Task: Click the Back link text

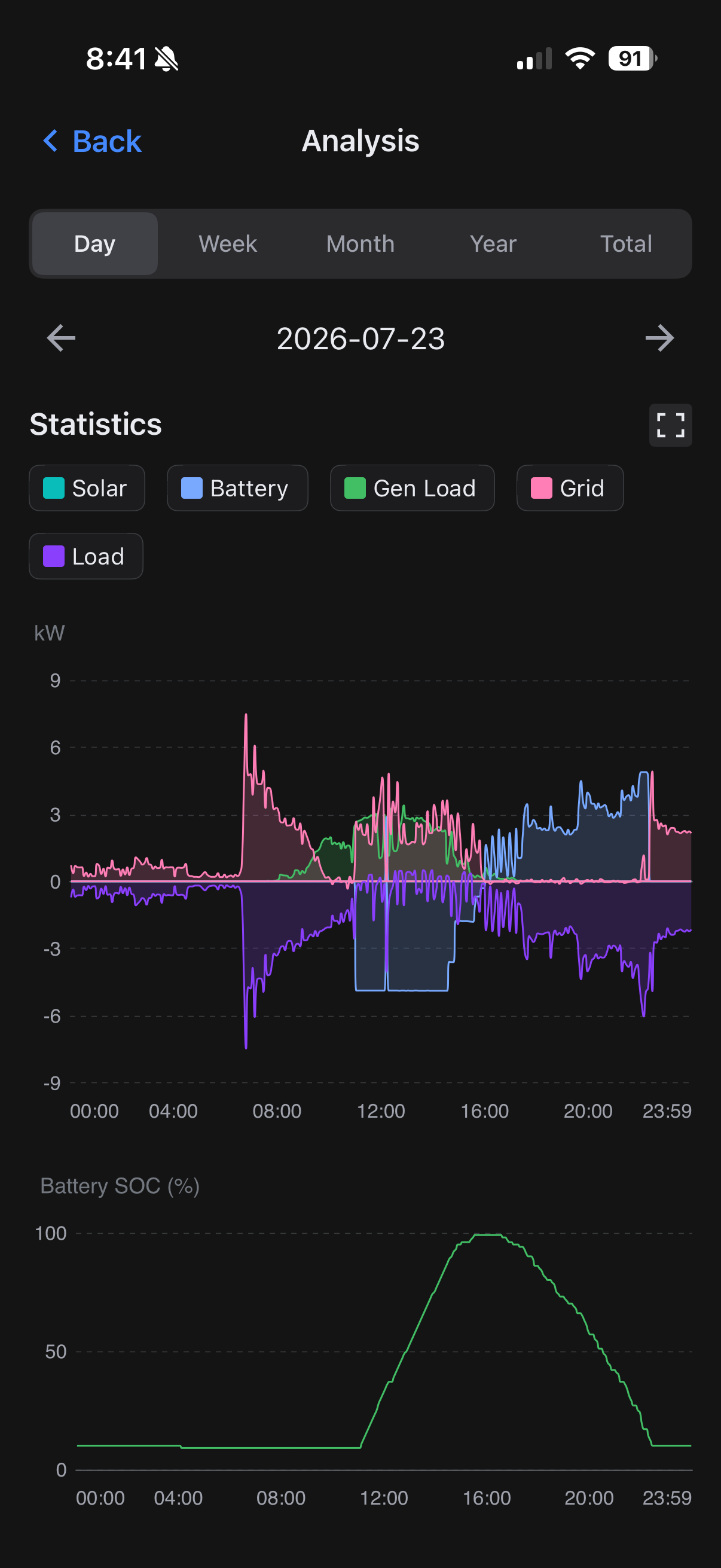Action: tap(107, 141)
